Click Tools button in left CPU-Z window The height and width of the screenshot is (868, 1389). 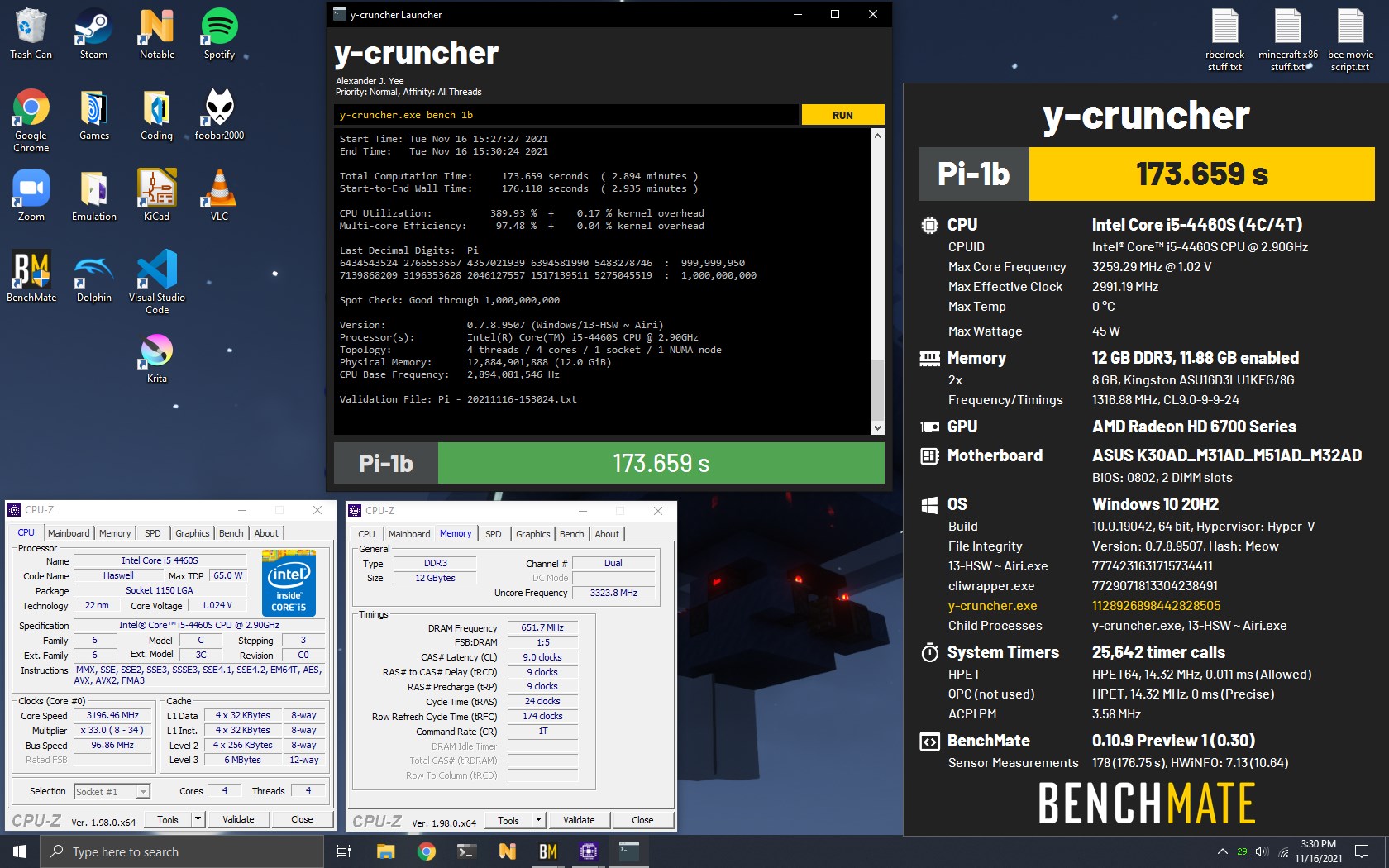[168, 819]
